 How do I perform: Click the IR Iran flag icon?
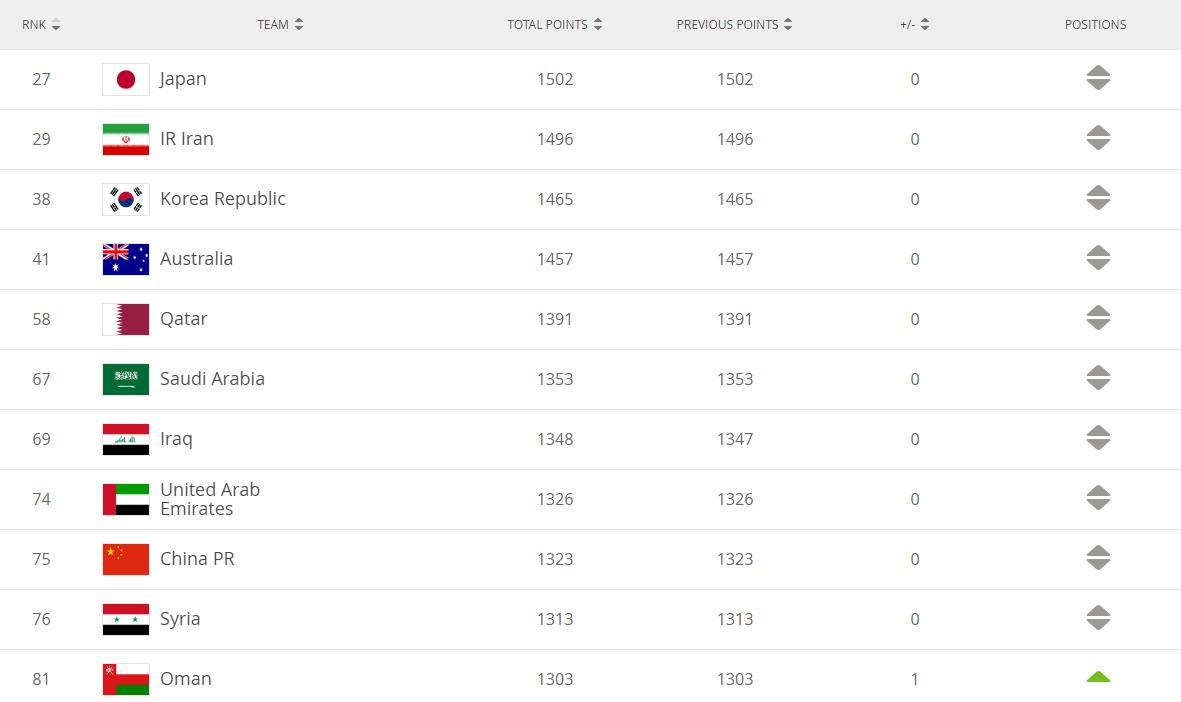[x=126, y=139]
